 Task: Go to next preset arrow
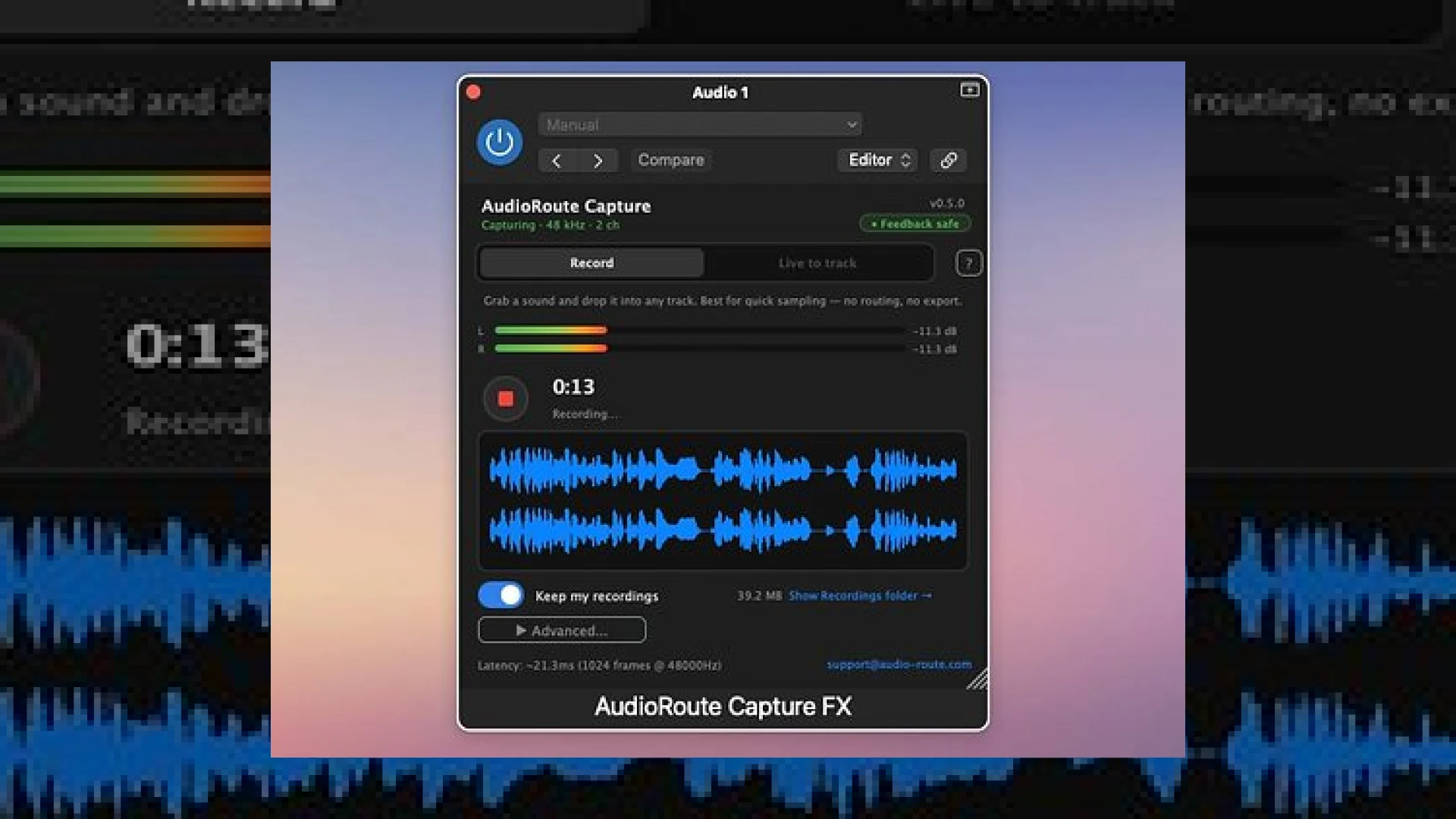(x=598, y=161)
